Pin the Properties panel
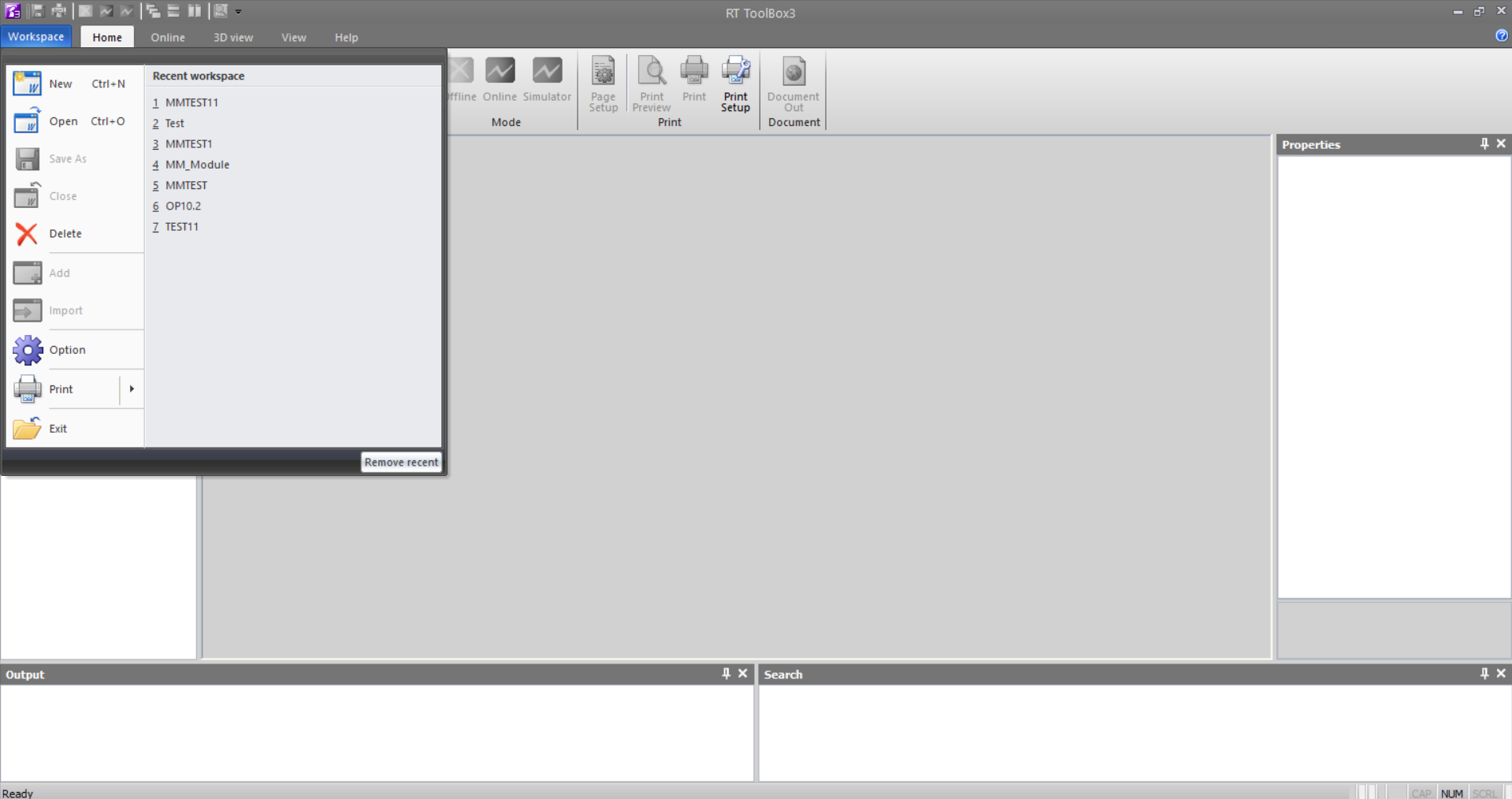Image resolution: width=1512 pixels, height=799 pixels. (1484, 144)
